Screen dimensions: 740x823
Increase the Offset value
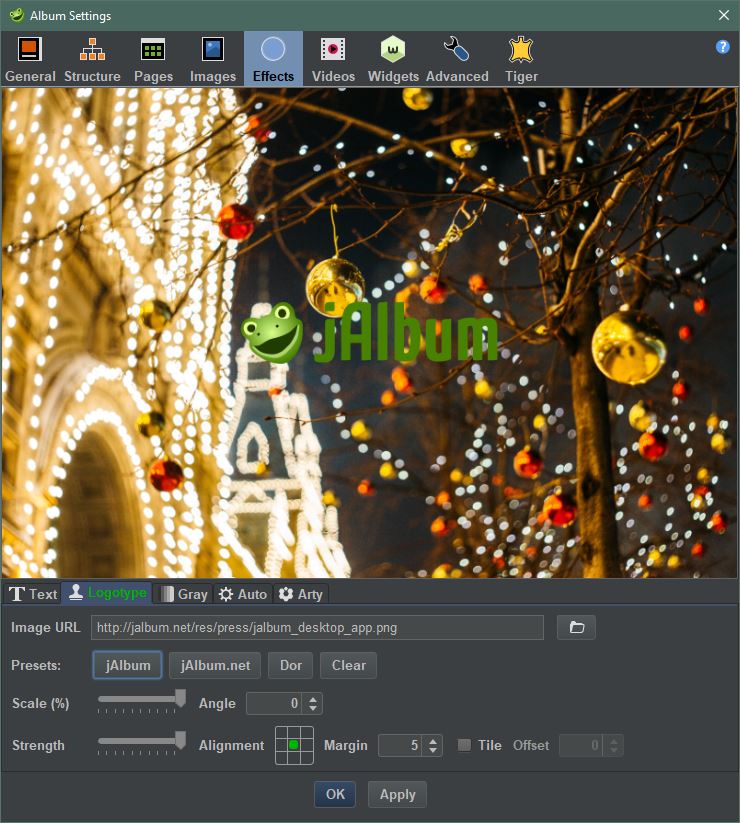(614, 741)
